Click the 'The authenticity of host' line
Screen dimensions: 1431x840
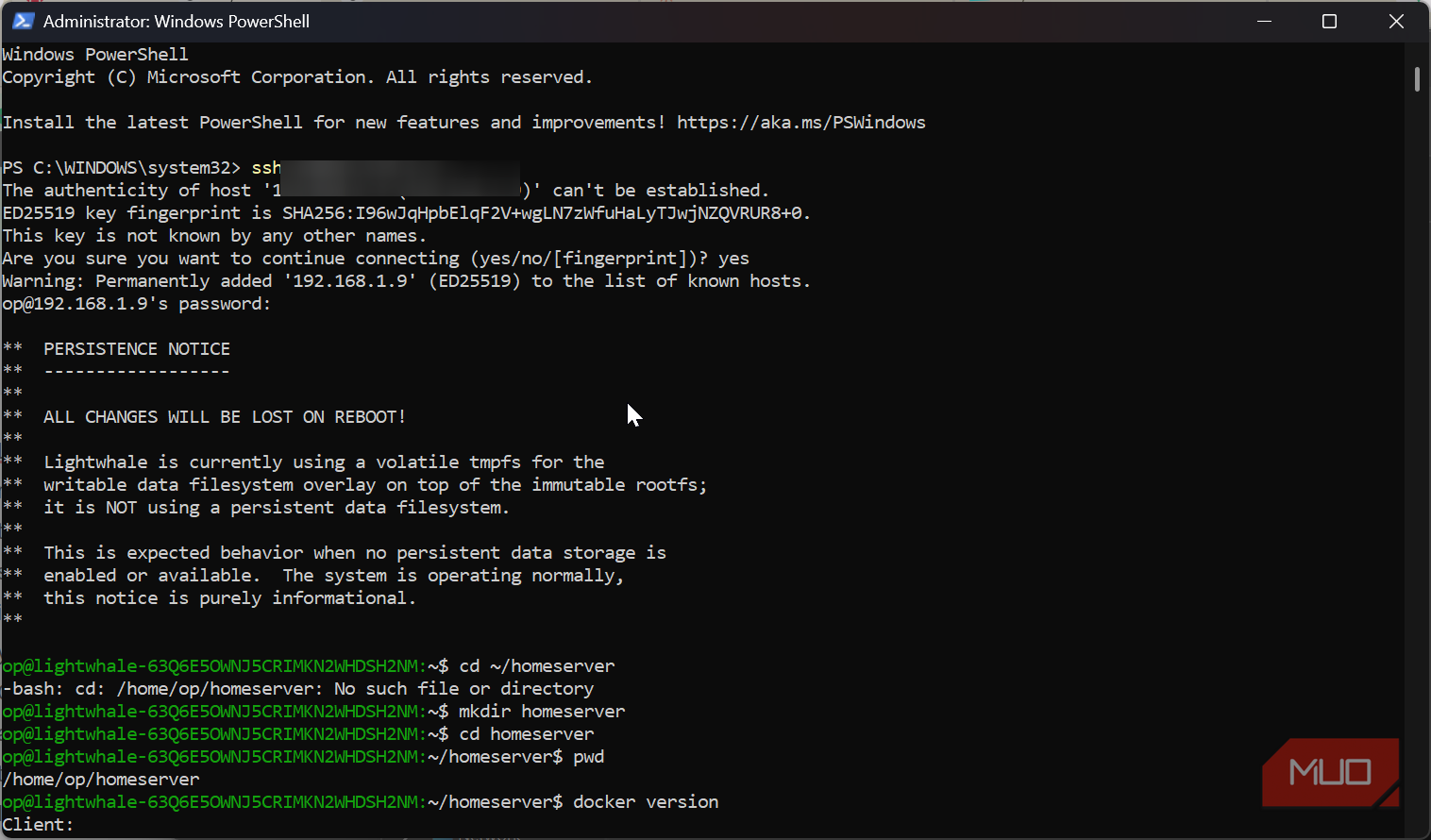[x=386, y=191]
